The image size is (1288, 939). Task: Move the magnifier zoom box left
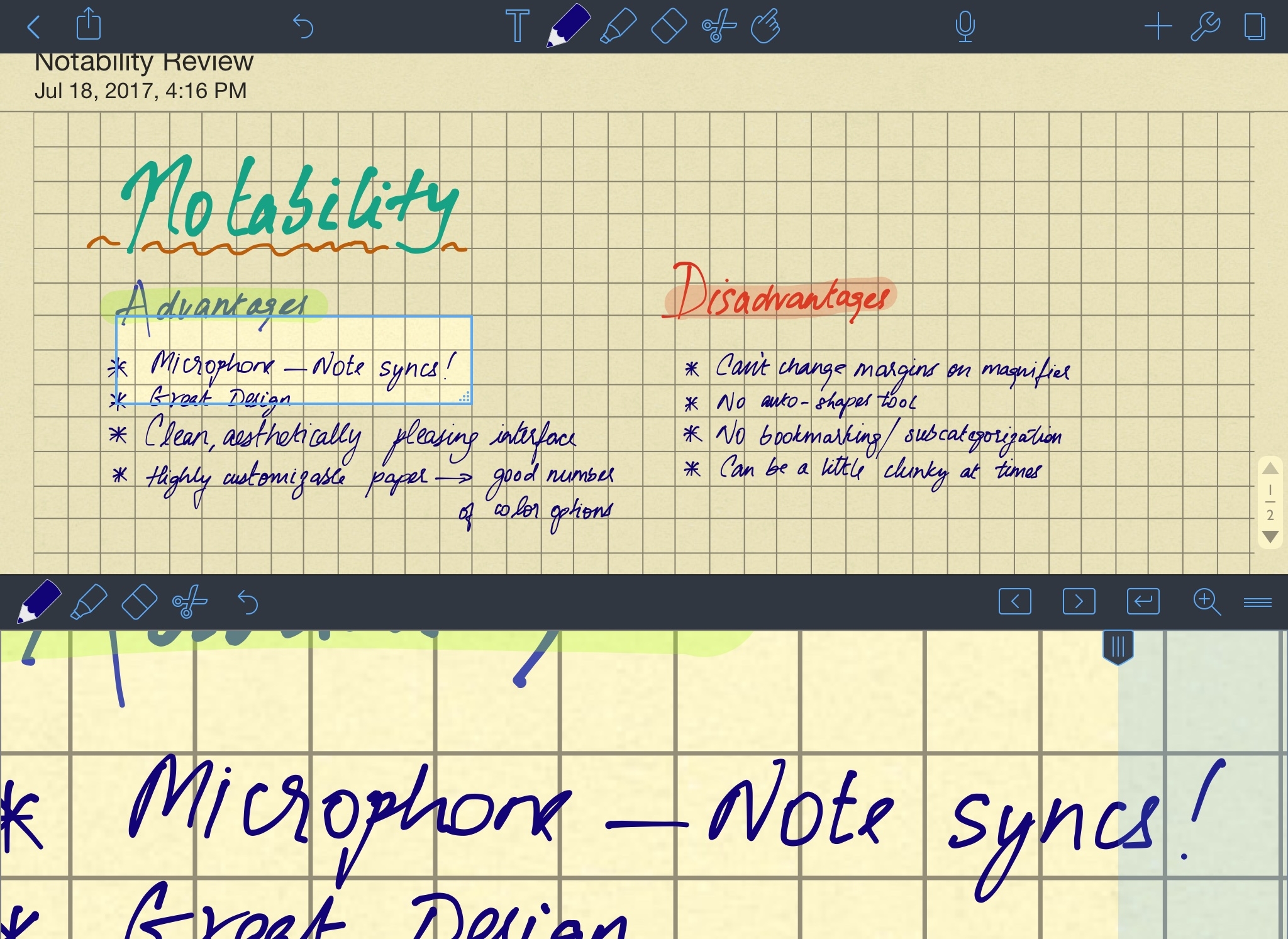1015,602
